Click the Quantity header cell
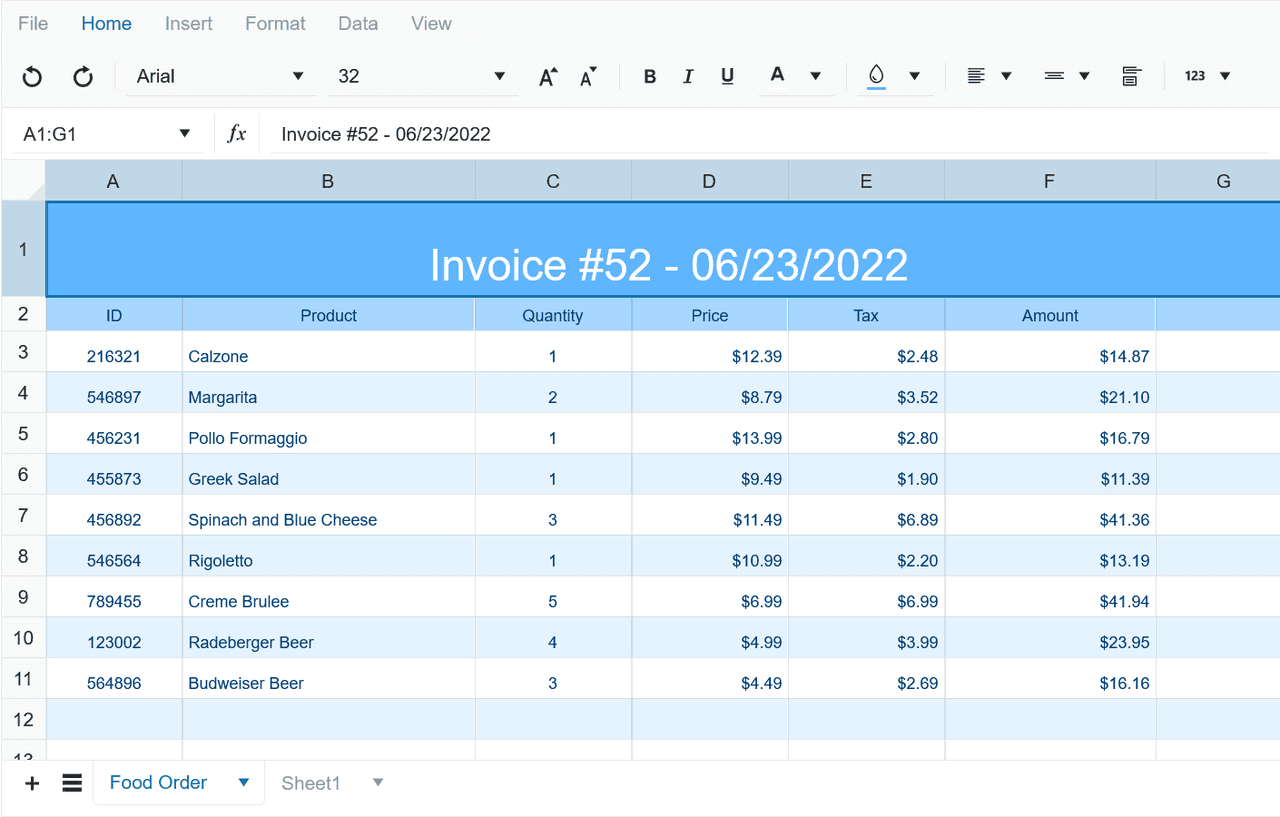The height and width of the screenshot is (817, 1280). (x=553, y=315)
